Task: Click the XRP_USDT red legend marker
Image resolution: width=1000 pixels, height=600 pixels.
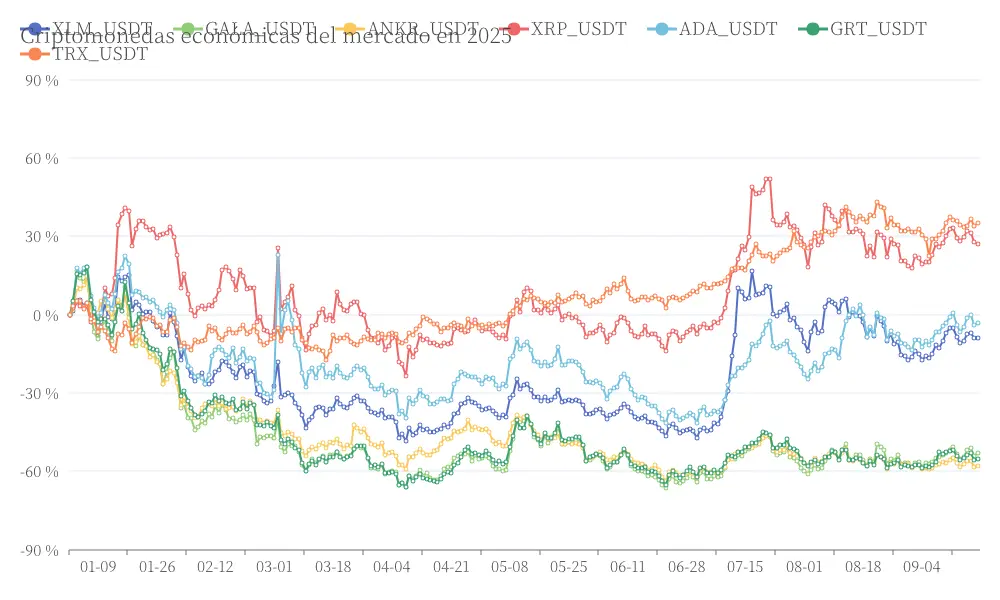Action: [515, 29]
